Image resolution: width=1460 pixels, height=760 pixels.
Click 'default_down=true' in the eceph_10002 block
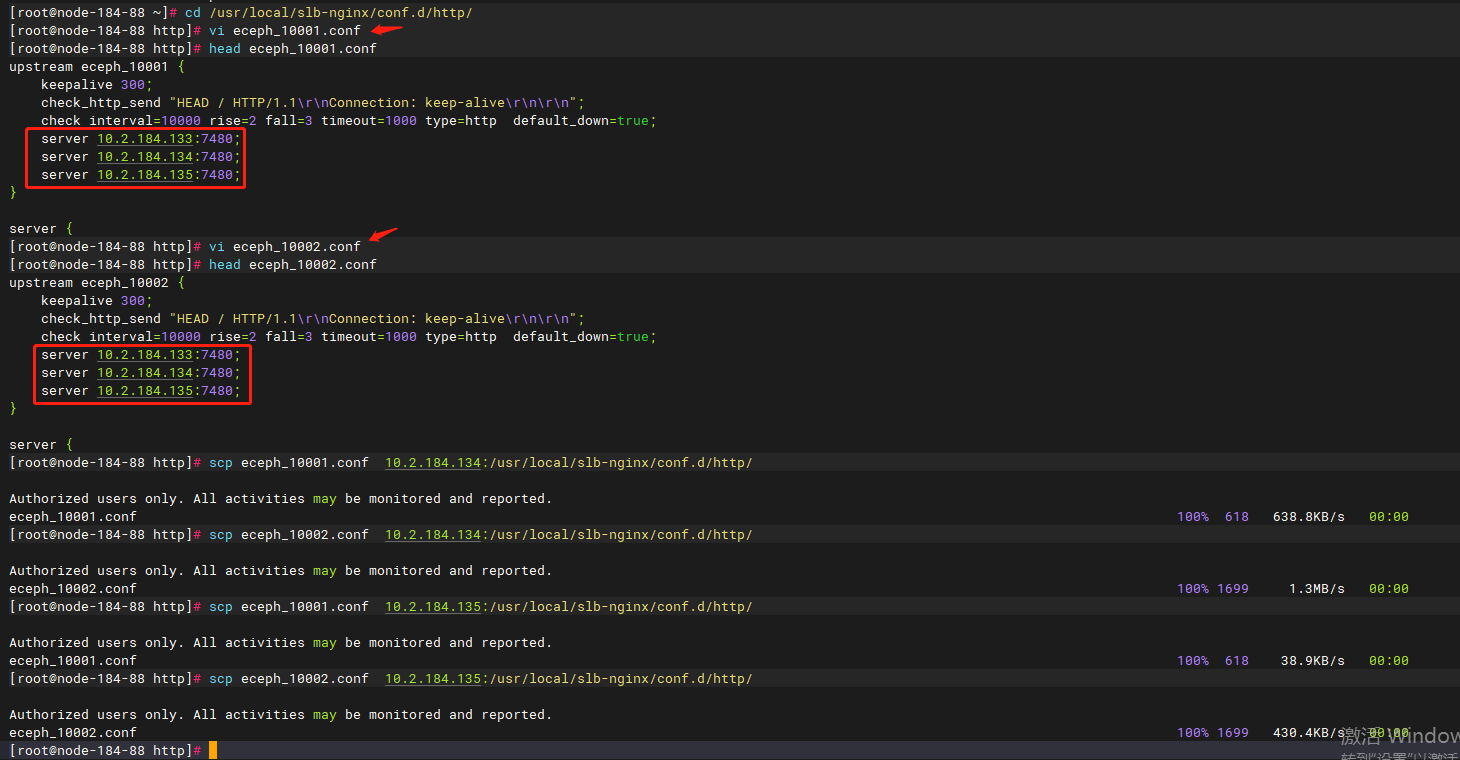pyautogui.click(x=581, y=336)
